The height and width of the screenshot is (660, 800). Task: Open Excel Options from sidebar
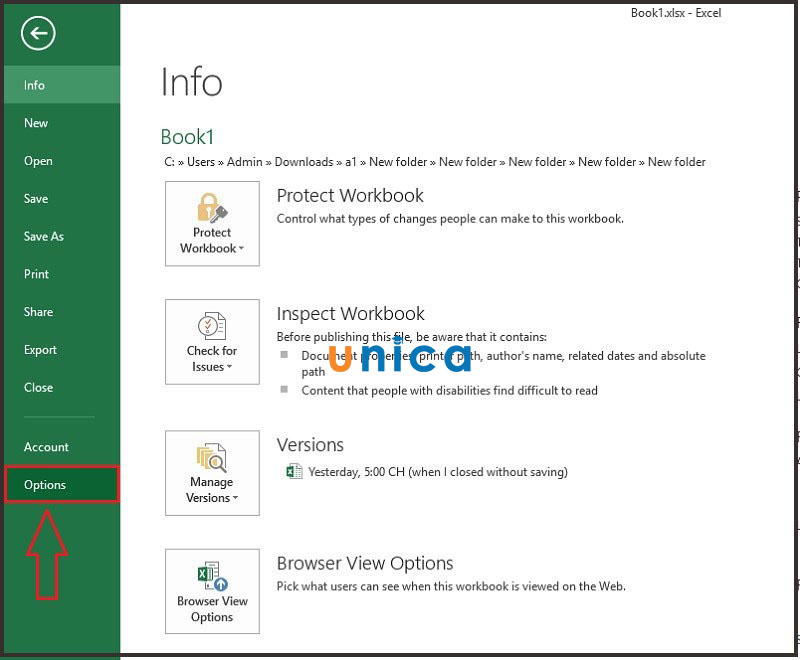pos(62,485)
